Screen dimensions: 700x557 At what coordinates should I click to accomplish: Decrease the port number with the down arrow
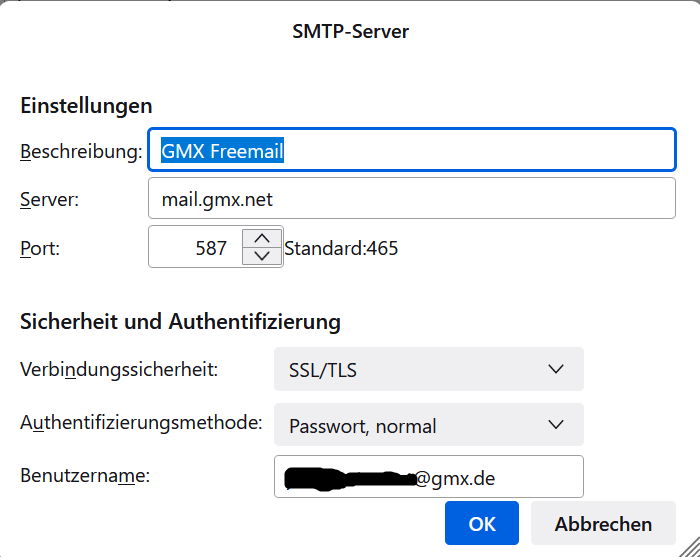click(x=262, y=256)
